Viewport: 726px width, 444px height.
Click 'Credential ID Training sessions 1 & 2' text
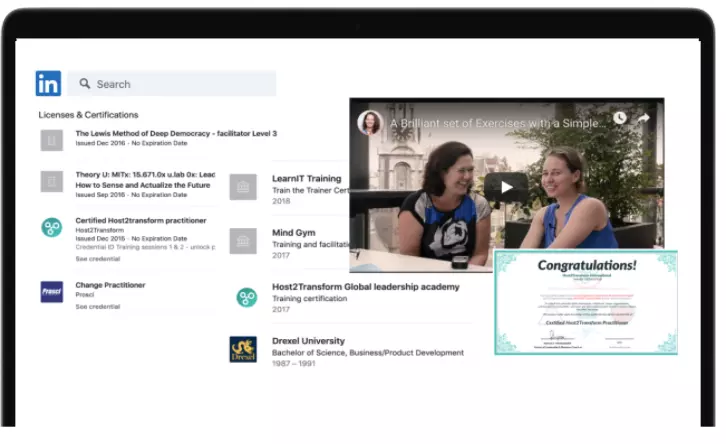click(x=145, y=247)
